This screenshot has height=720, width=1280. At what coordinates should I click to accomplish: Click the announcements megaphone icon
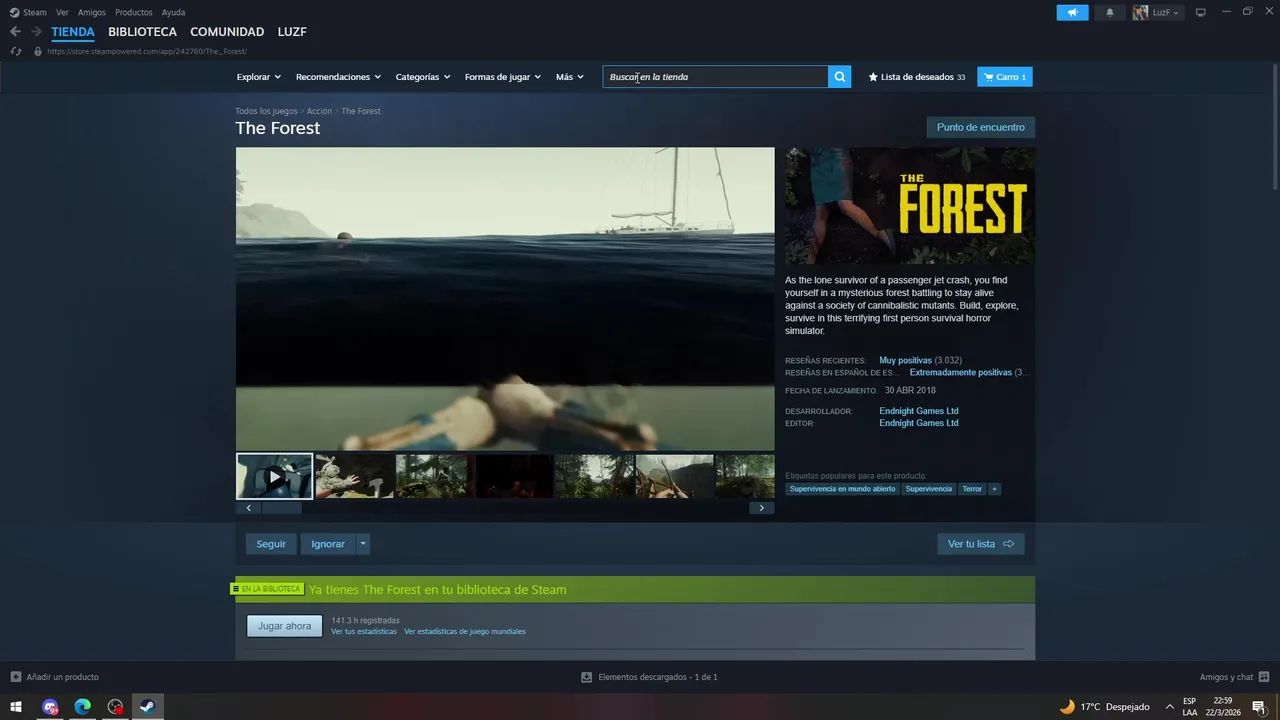point(1072,12)
